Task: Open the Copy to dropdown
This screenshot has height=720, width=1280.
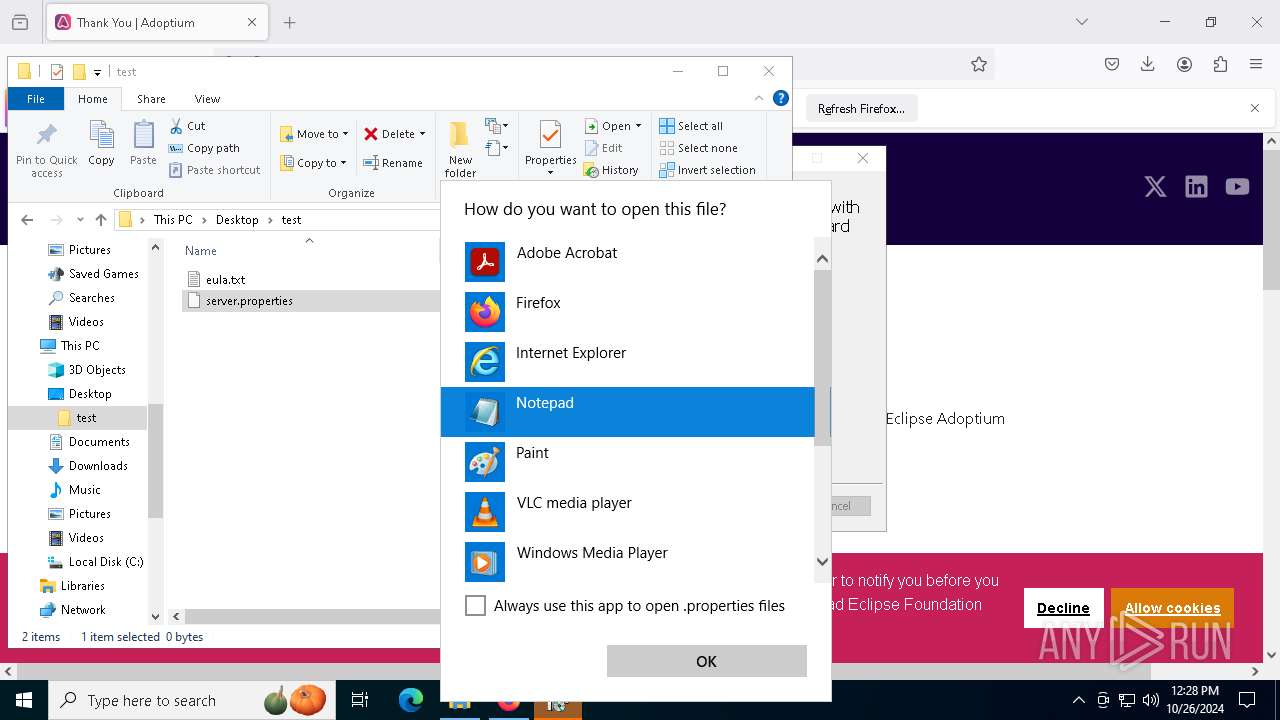Action: (313, 163)
